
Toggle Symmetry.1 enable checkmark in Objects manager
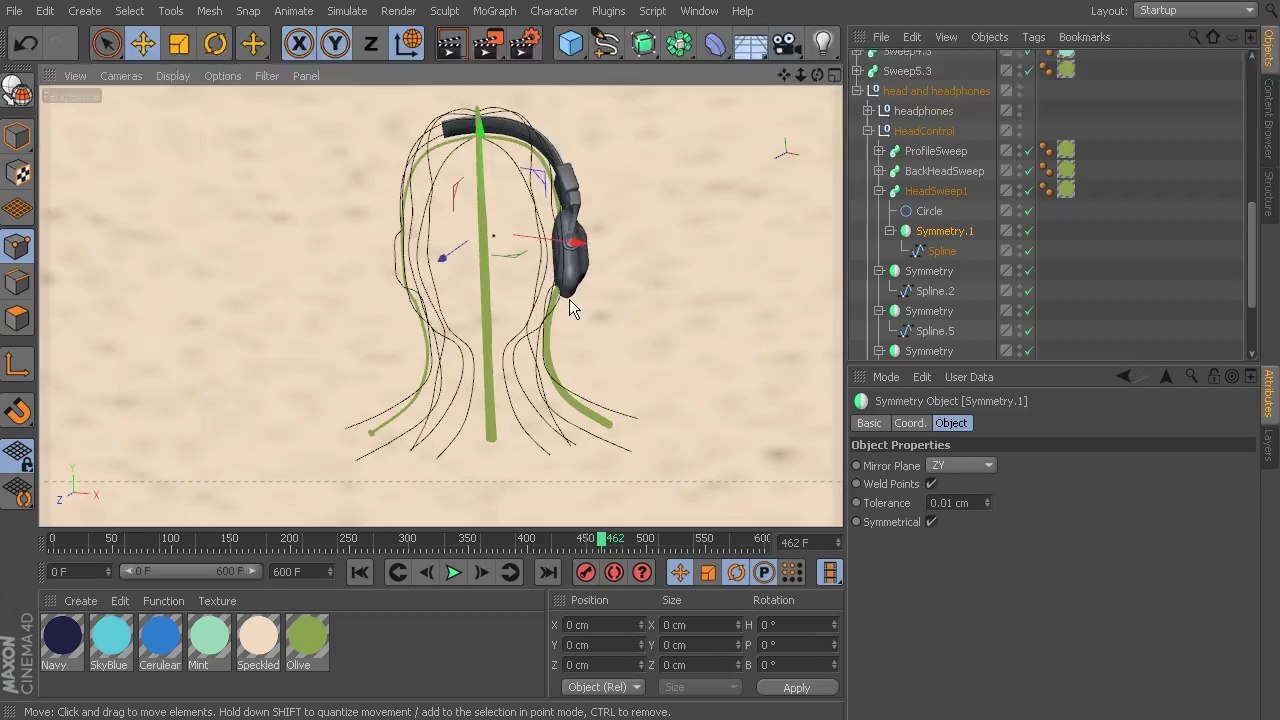[x=1028, y=231]
